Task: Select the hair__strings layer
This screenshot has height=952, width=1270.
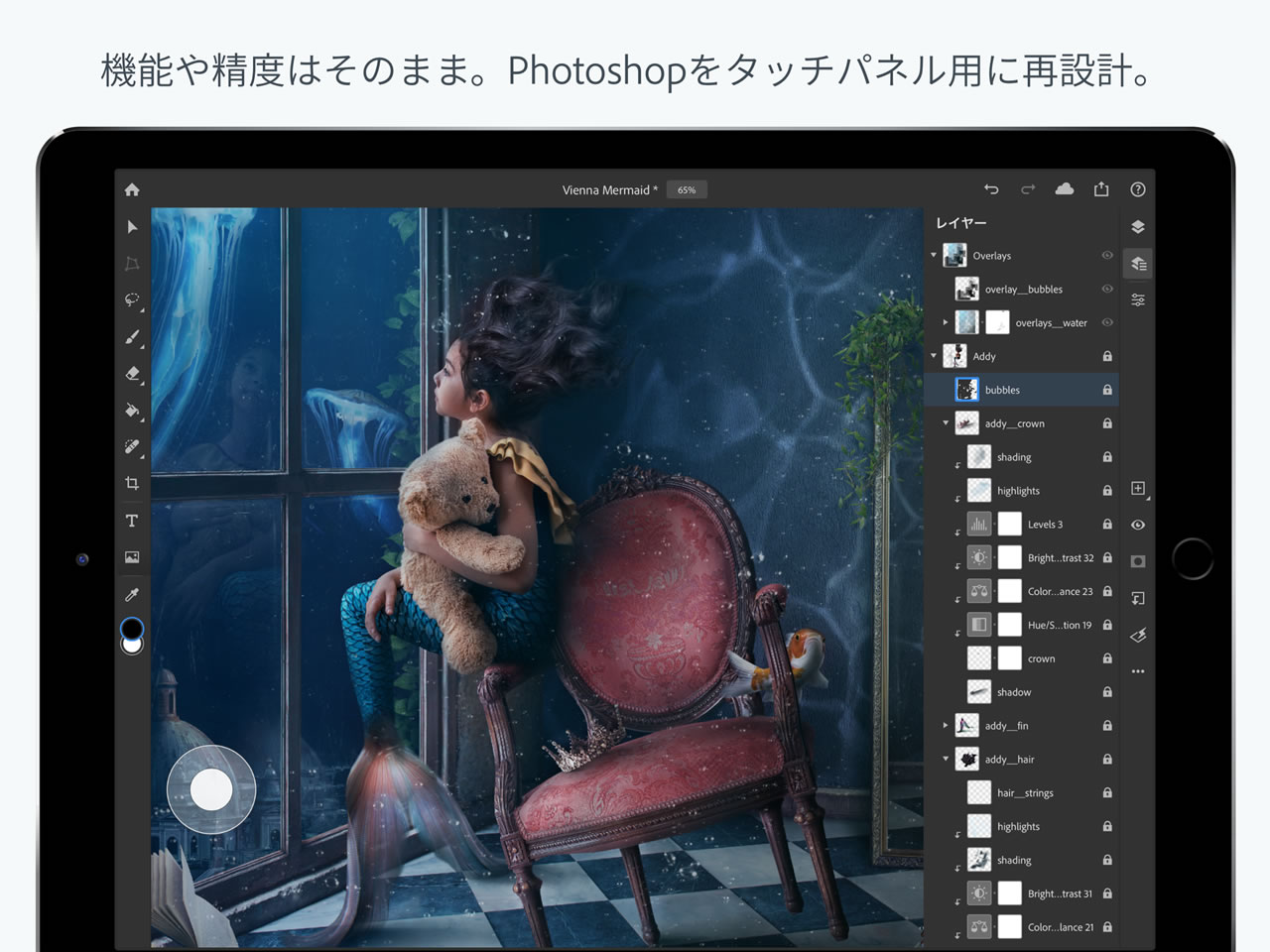Action: pos(1025,793)
